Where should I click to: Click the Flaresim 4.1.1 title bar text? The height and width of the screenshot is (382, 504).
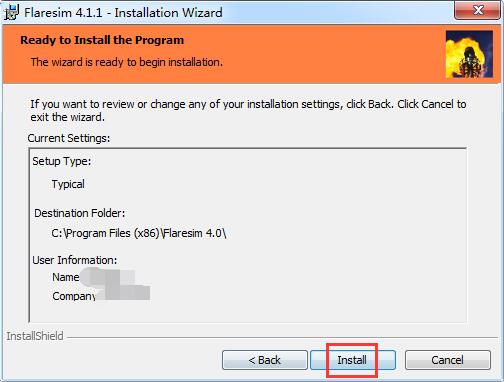click(x=123, y=13)
